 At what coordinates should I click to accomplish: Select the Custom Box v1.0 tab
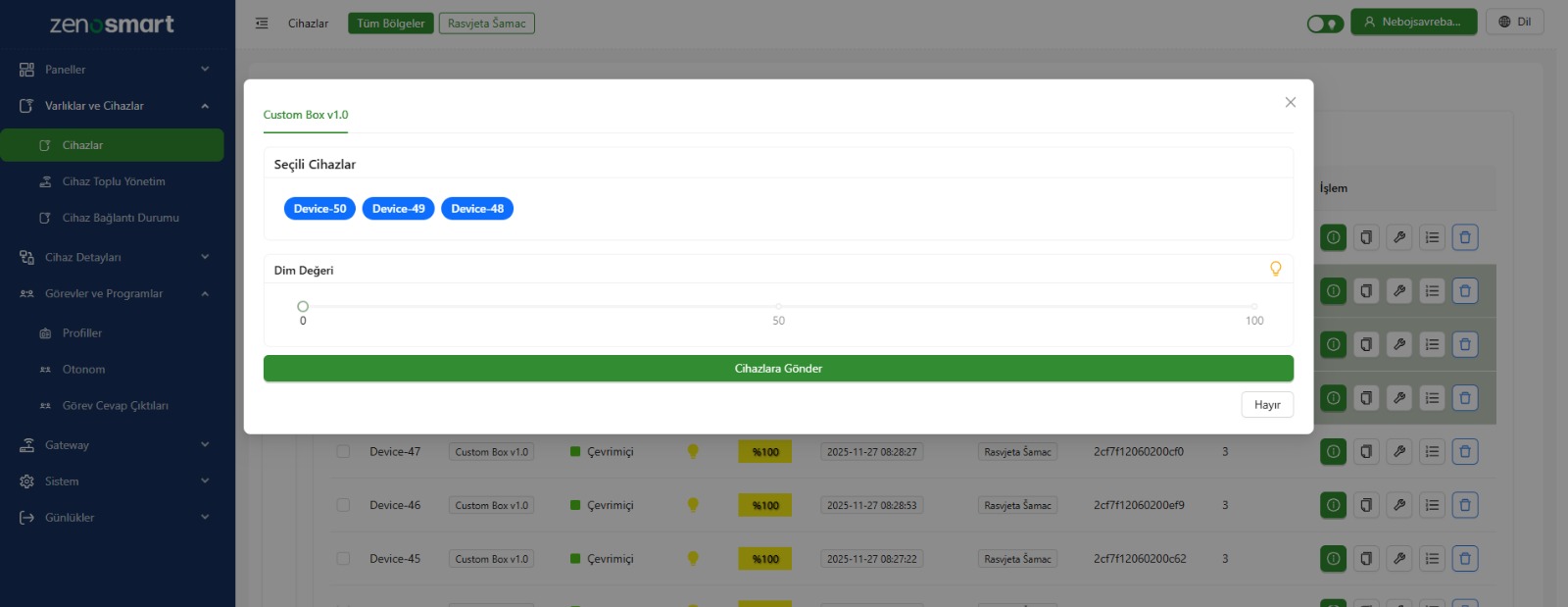click(x=306, y=115)
